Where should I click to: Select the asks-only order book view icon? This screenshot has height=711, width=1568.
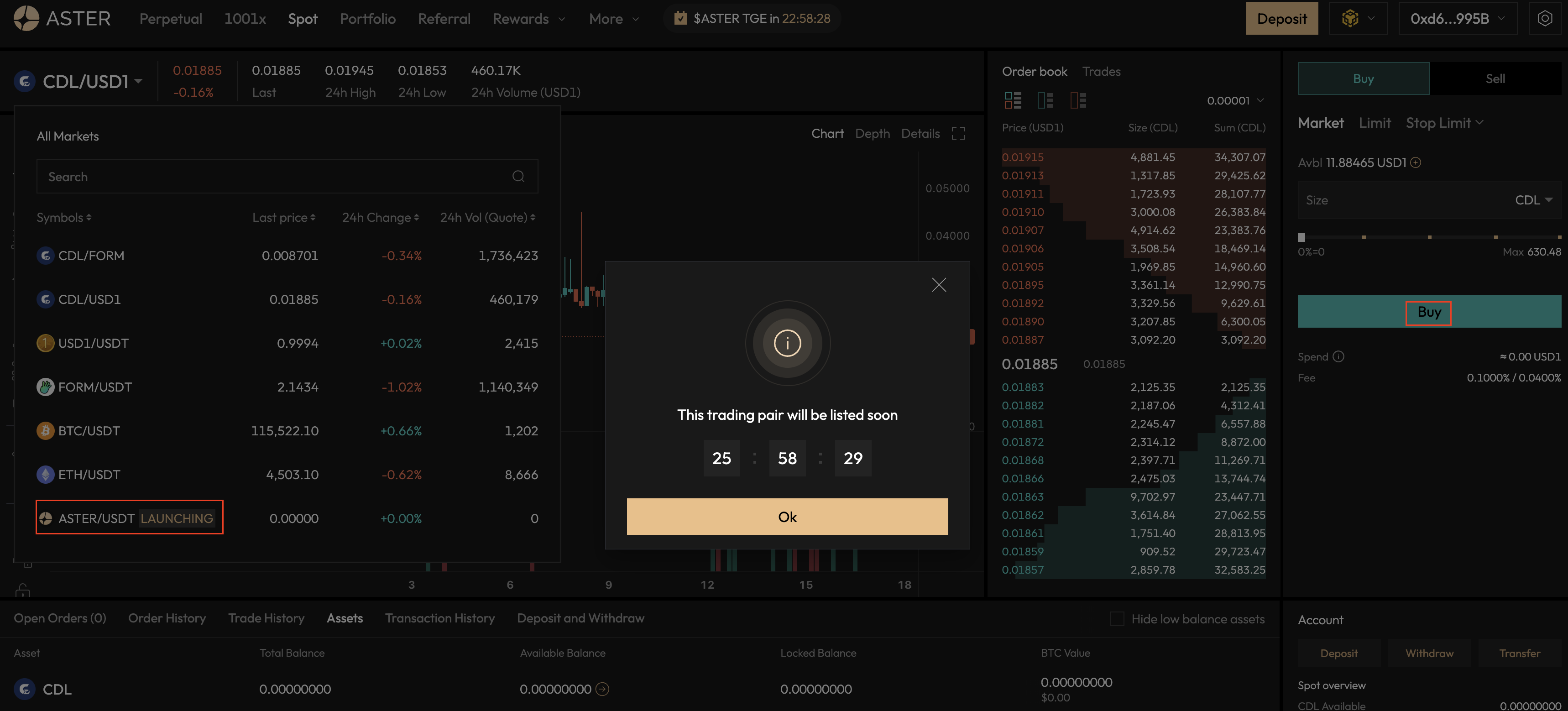(1078, 100)
